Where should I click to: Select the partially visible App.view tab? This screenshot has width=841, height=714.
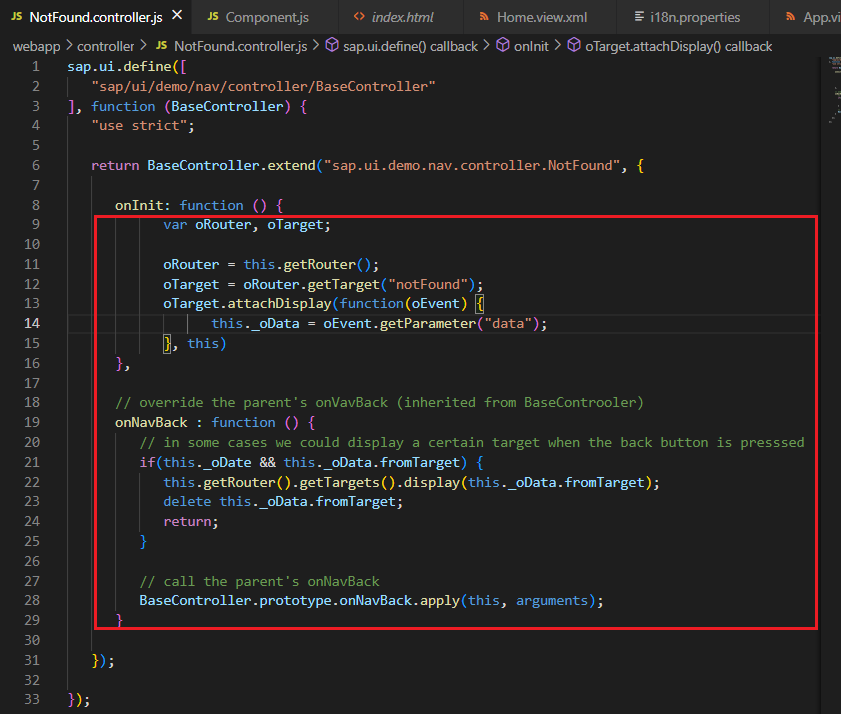pos(806,17)
